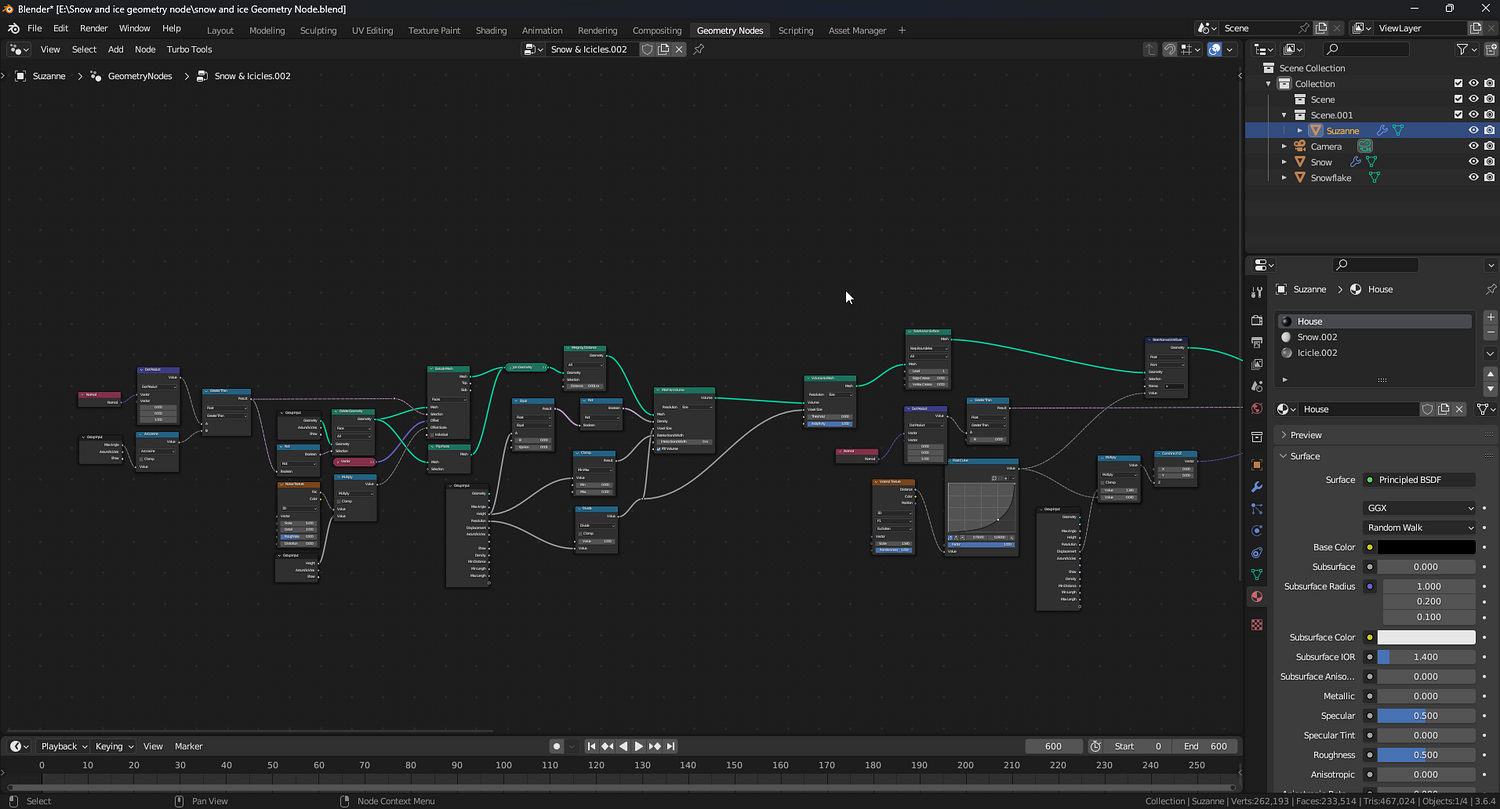
Task: Click the Principled BSDF surface button
Action: [1420, 480]
